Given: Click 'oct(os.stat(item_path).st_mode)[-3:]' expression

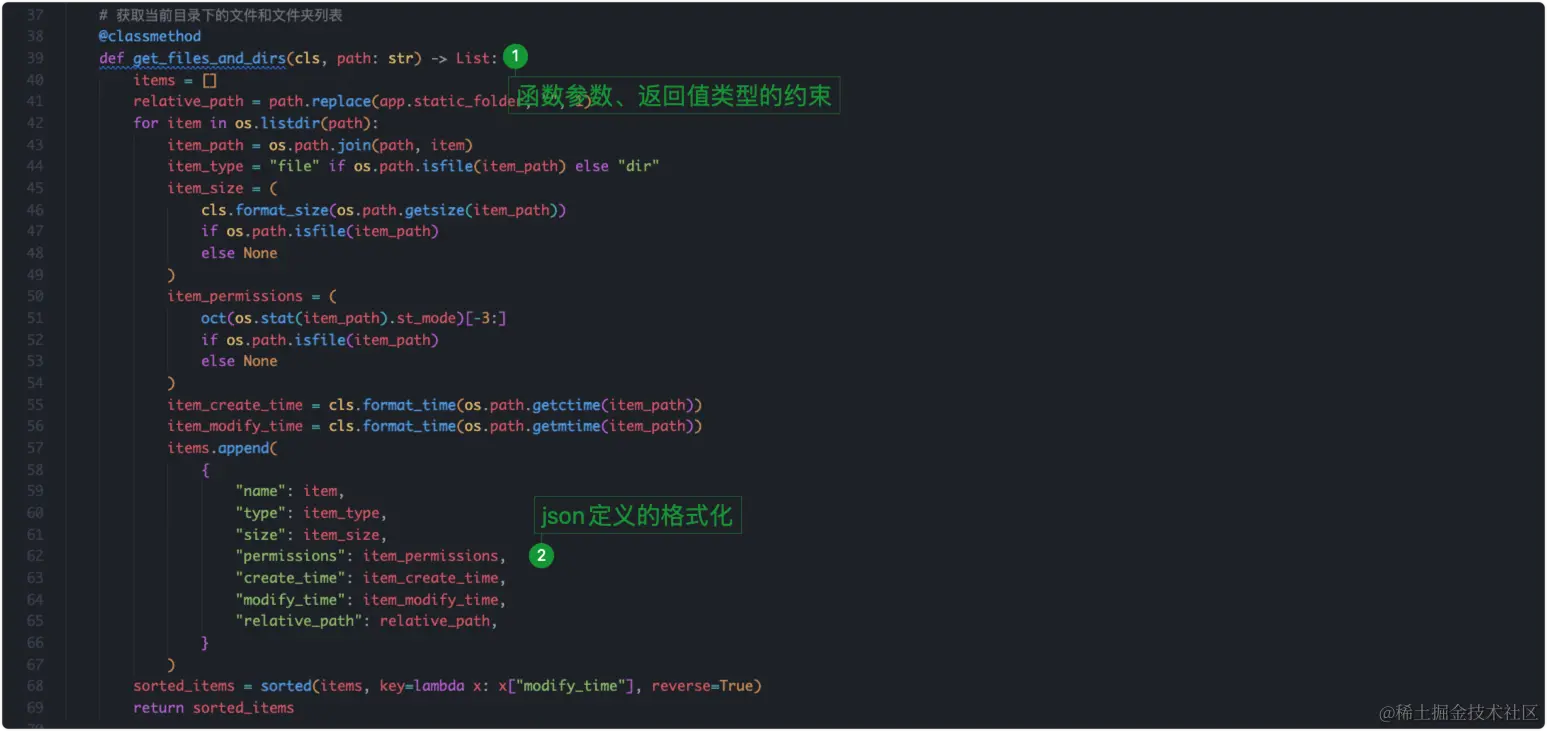Looking at the screenshot, I should pyautogui.click(x=354, y=318).
